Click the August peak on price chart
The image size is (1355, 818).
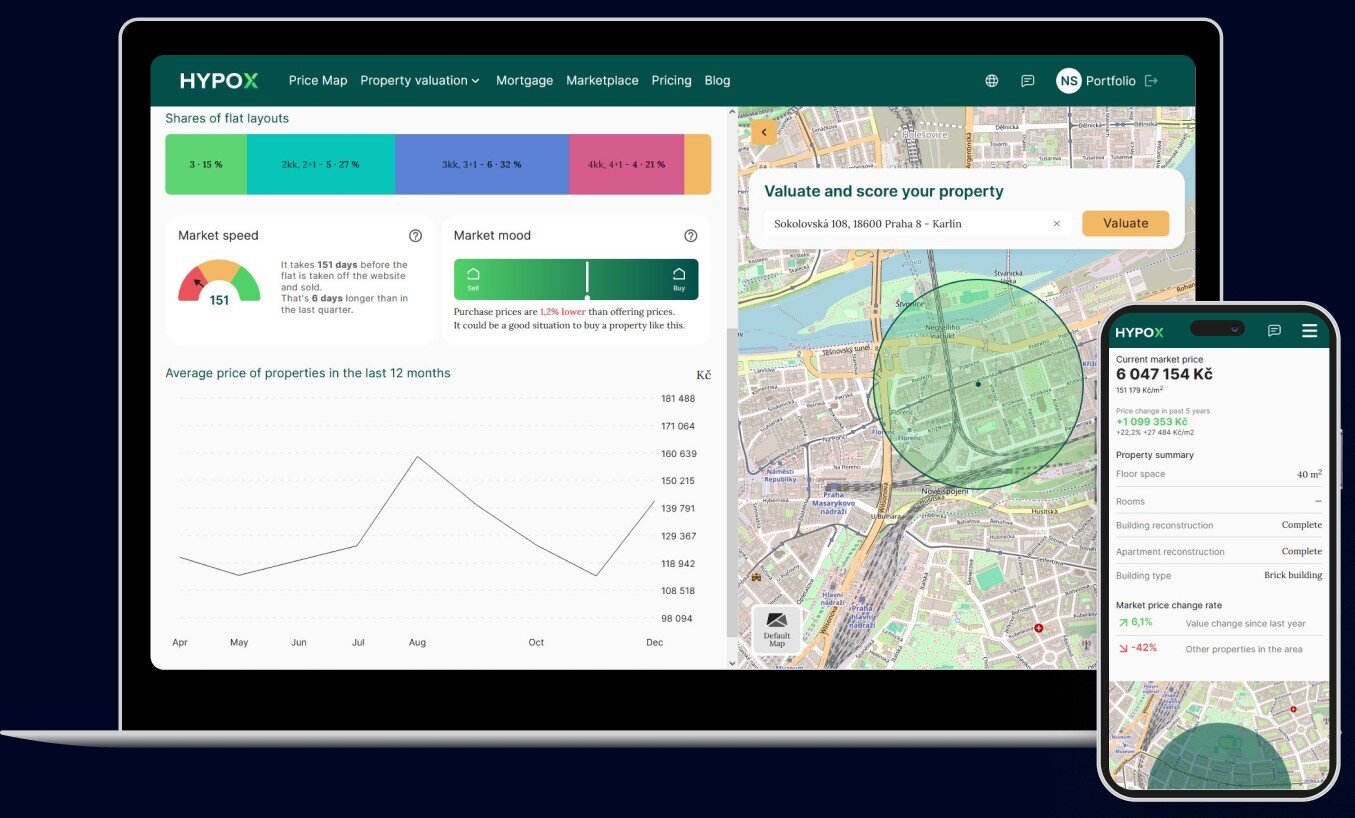(x=417, y=457)
